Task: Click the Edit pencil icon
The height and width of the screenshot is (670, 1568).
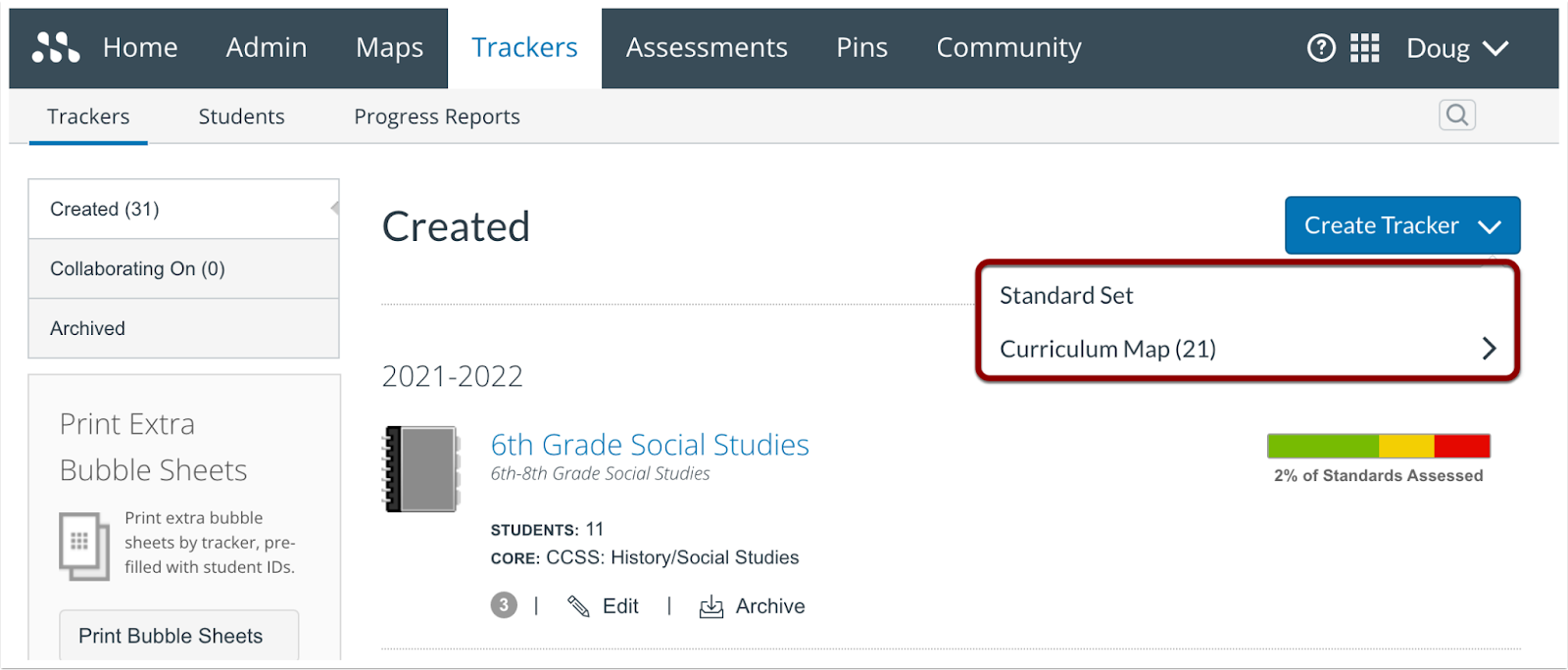Action: click(x=578, y=606)
